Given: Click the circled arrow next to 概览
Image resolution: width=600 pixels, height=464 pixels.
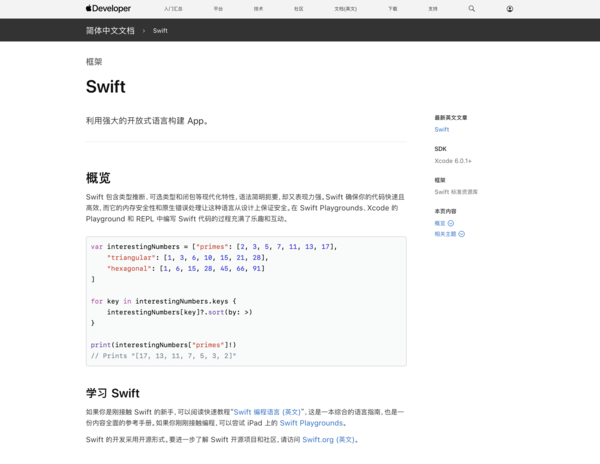Looking at the screenshot, I should 451,223.
